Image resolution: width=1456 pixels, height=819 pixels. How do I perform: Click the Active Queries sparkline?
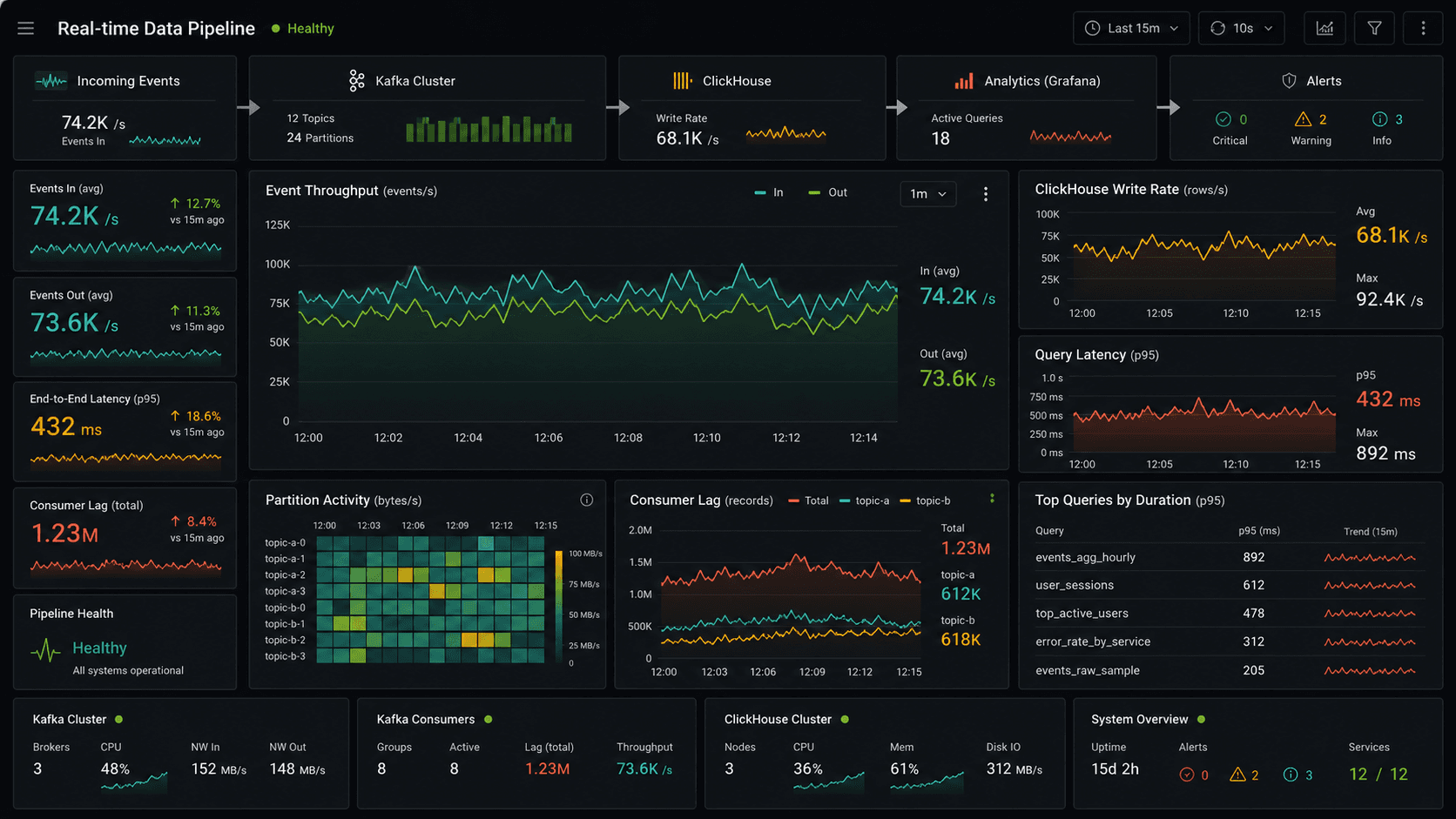click(1070, 136)
